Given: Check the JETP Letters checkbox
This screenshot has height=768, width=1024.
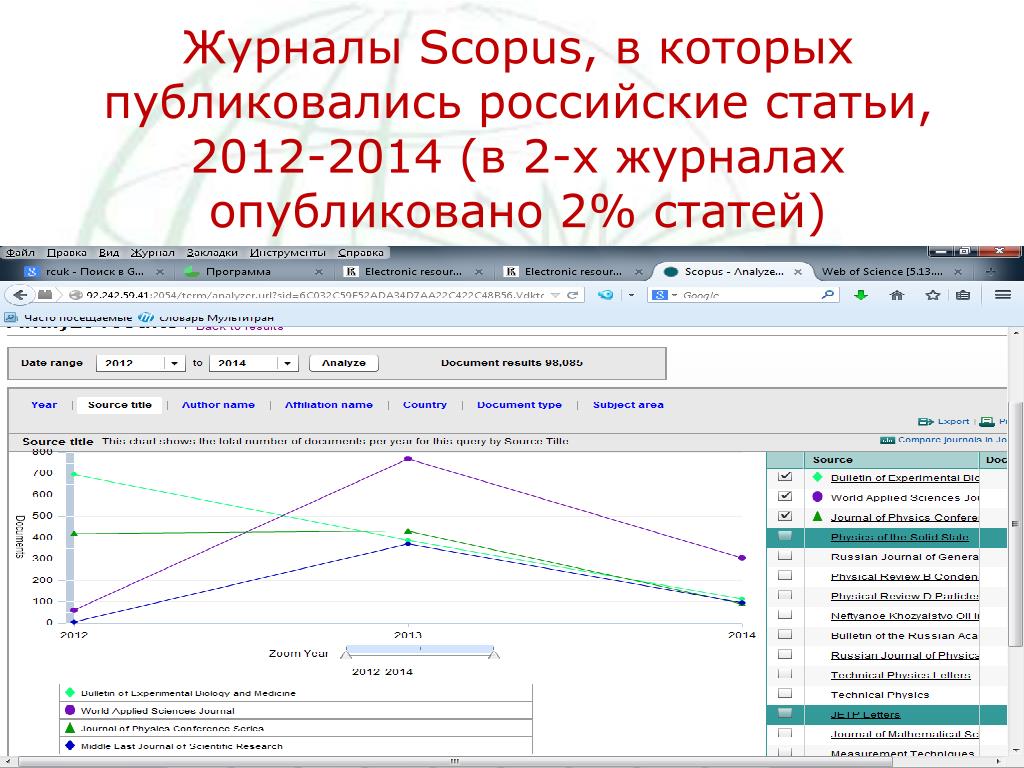Looking at the screenshot, I should click(785, 713).
